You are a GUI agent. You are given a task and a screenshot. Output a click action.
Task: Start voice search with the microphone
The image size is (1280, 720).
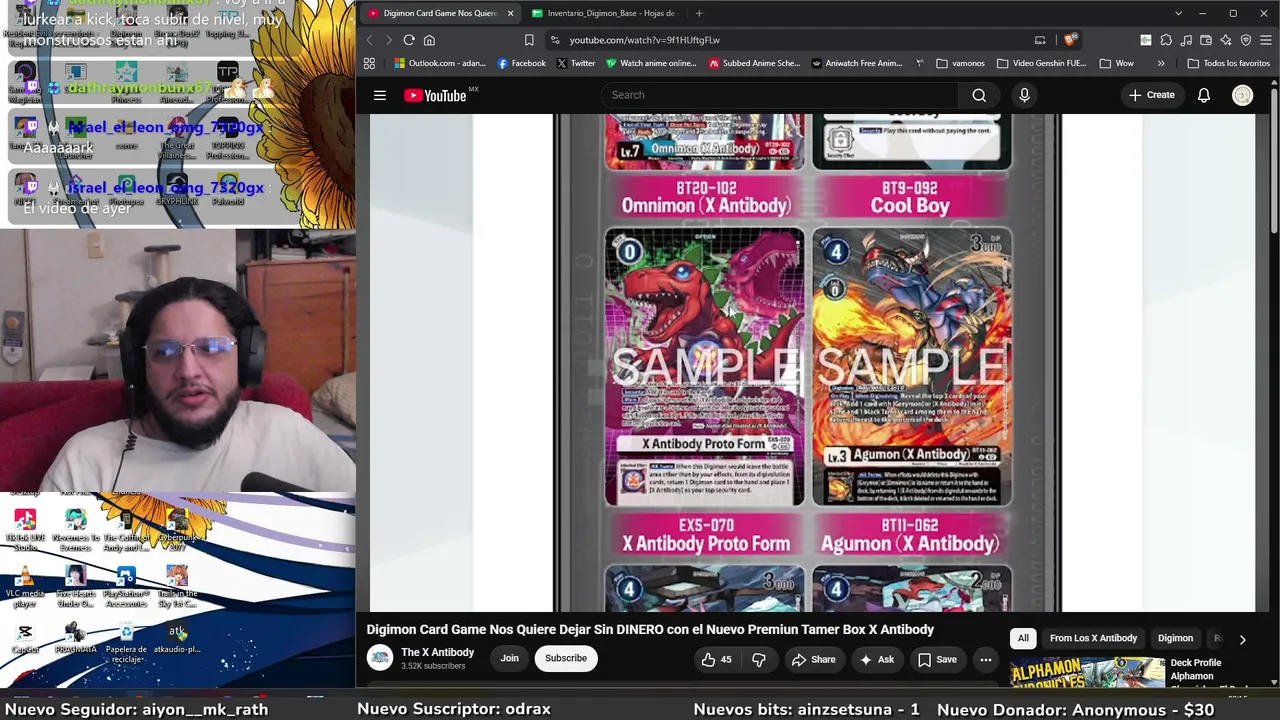(1024, 95)
